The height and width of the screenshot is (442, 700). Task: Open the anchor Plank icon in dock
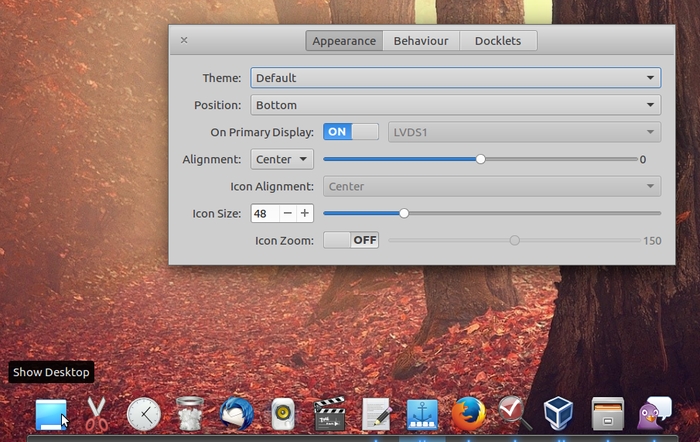point(422,413)
